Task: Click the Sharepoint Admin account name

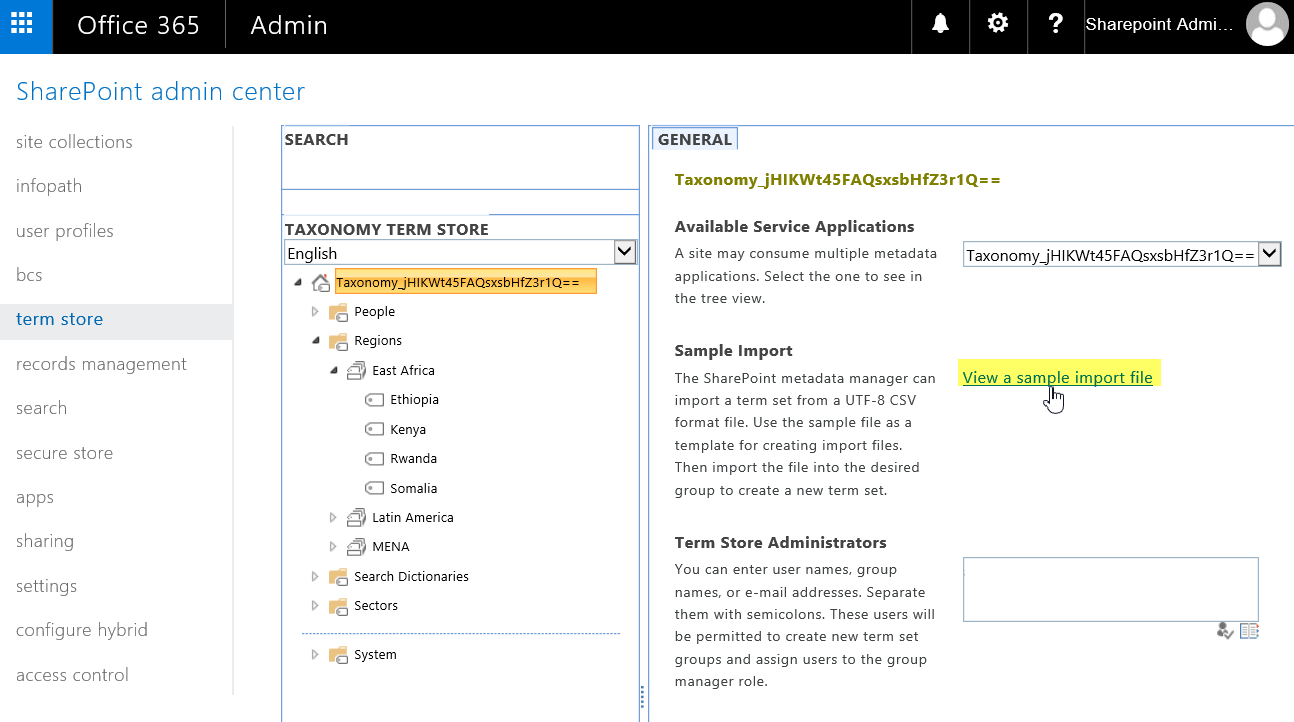Action: tap(1160, 25)
